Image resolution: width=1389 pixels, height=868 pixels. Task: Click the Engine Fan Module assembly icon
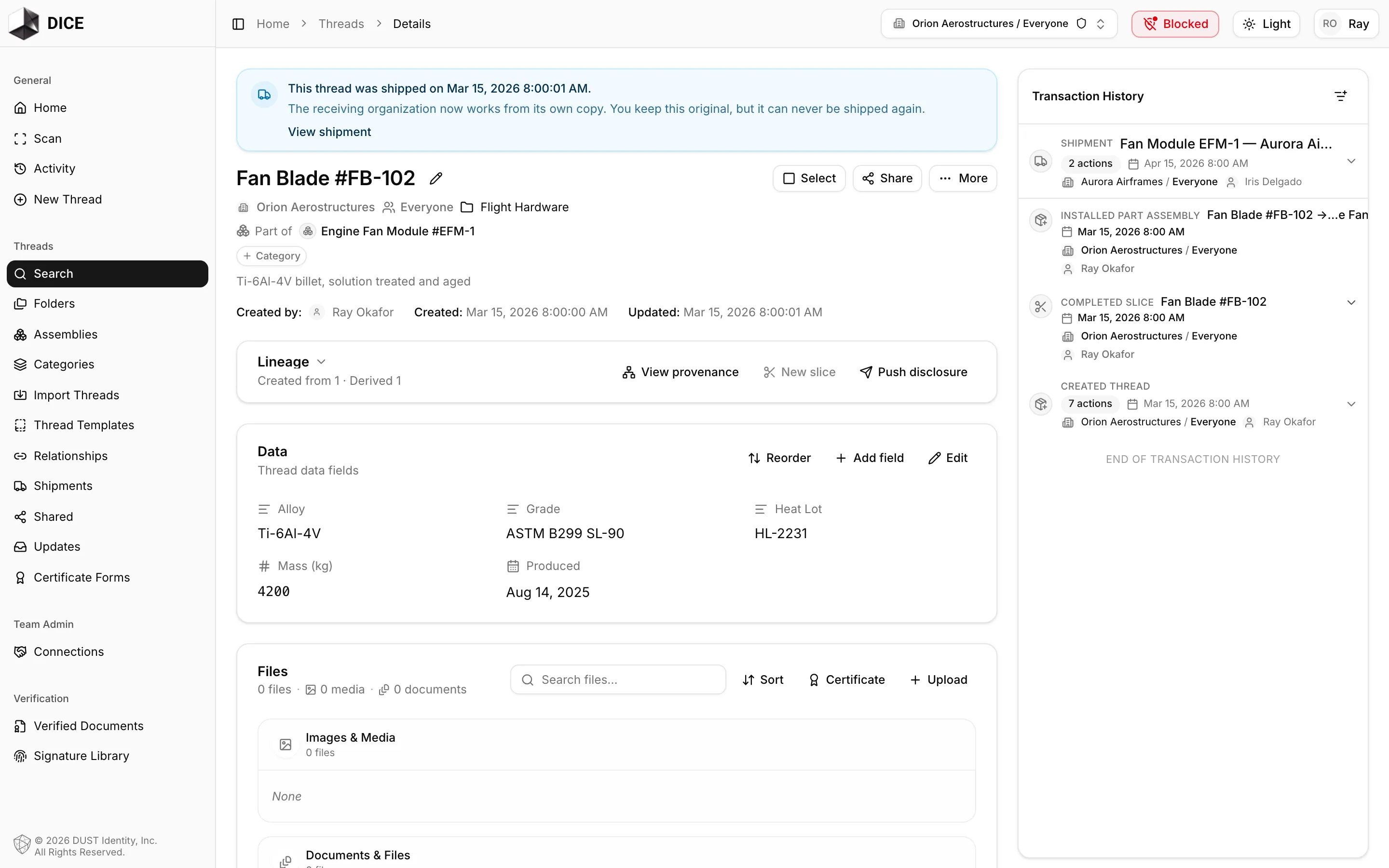coord(308,231)
